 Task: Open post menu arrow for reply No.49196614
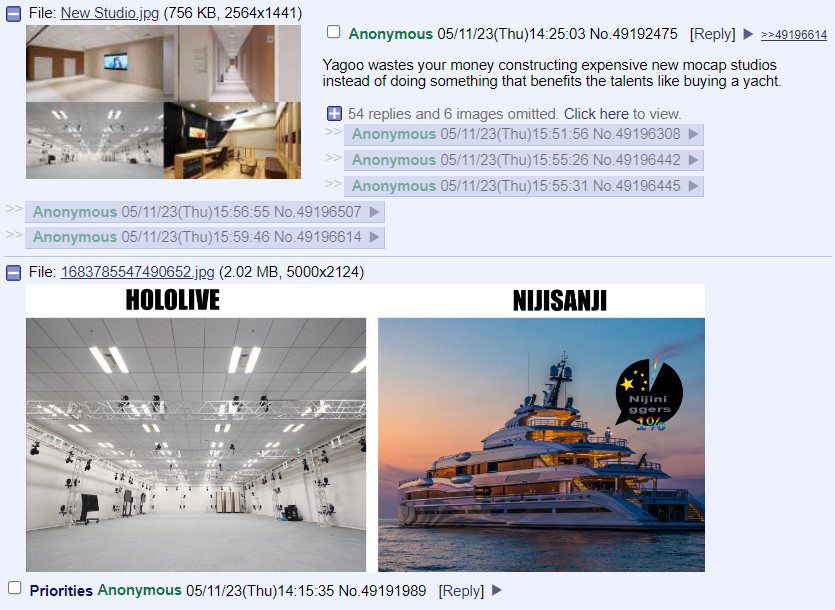374,237
